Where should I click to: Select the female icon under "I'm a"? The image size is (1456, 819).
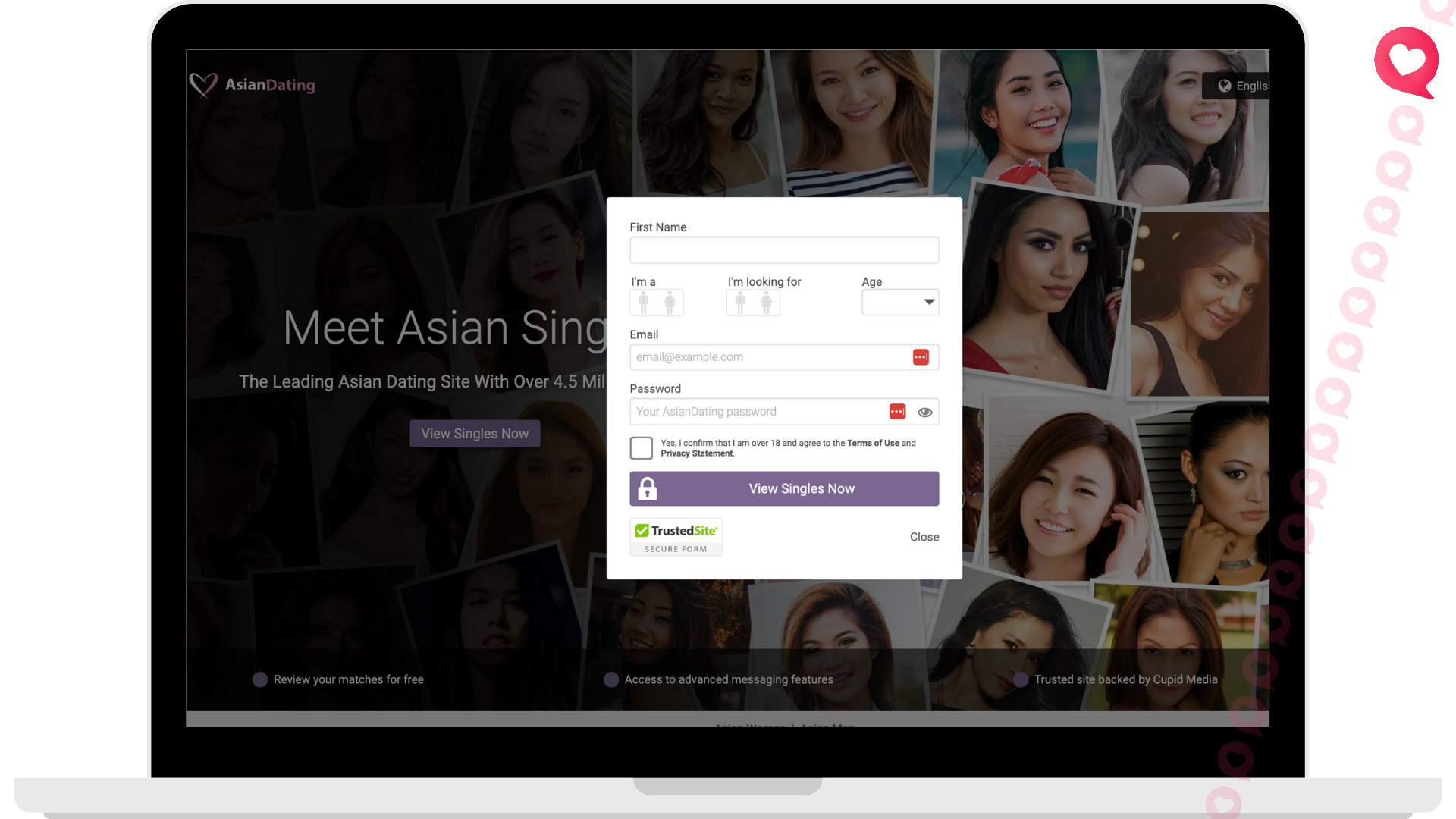(x=670, y=302)
